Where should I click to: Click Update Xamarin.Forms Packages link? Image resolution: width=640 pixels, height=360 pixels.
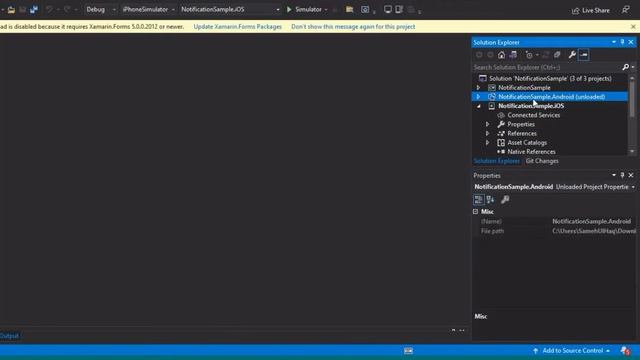coord(238,27)
